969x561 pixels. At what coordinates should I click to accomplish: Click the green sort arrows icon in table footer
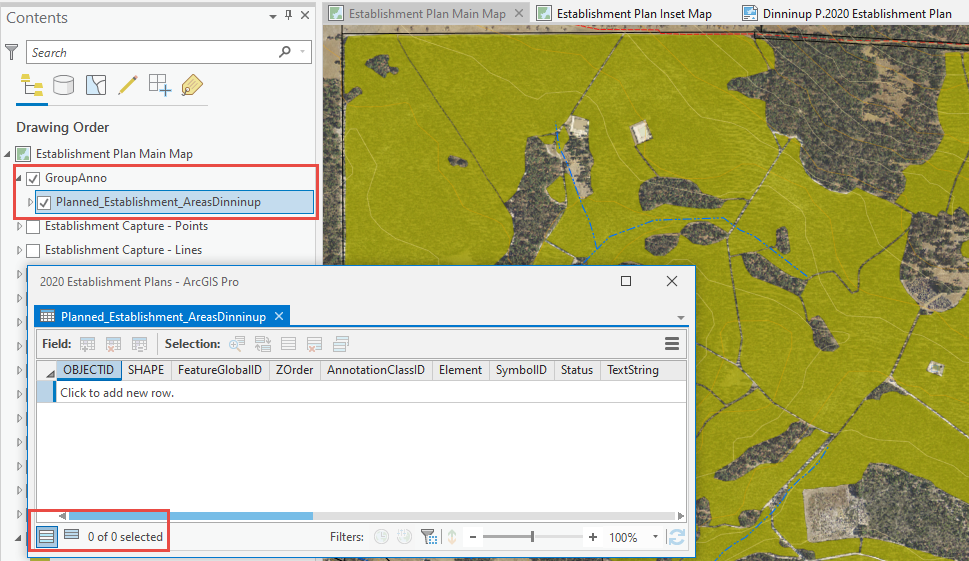click(452, 537)
